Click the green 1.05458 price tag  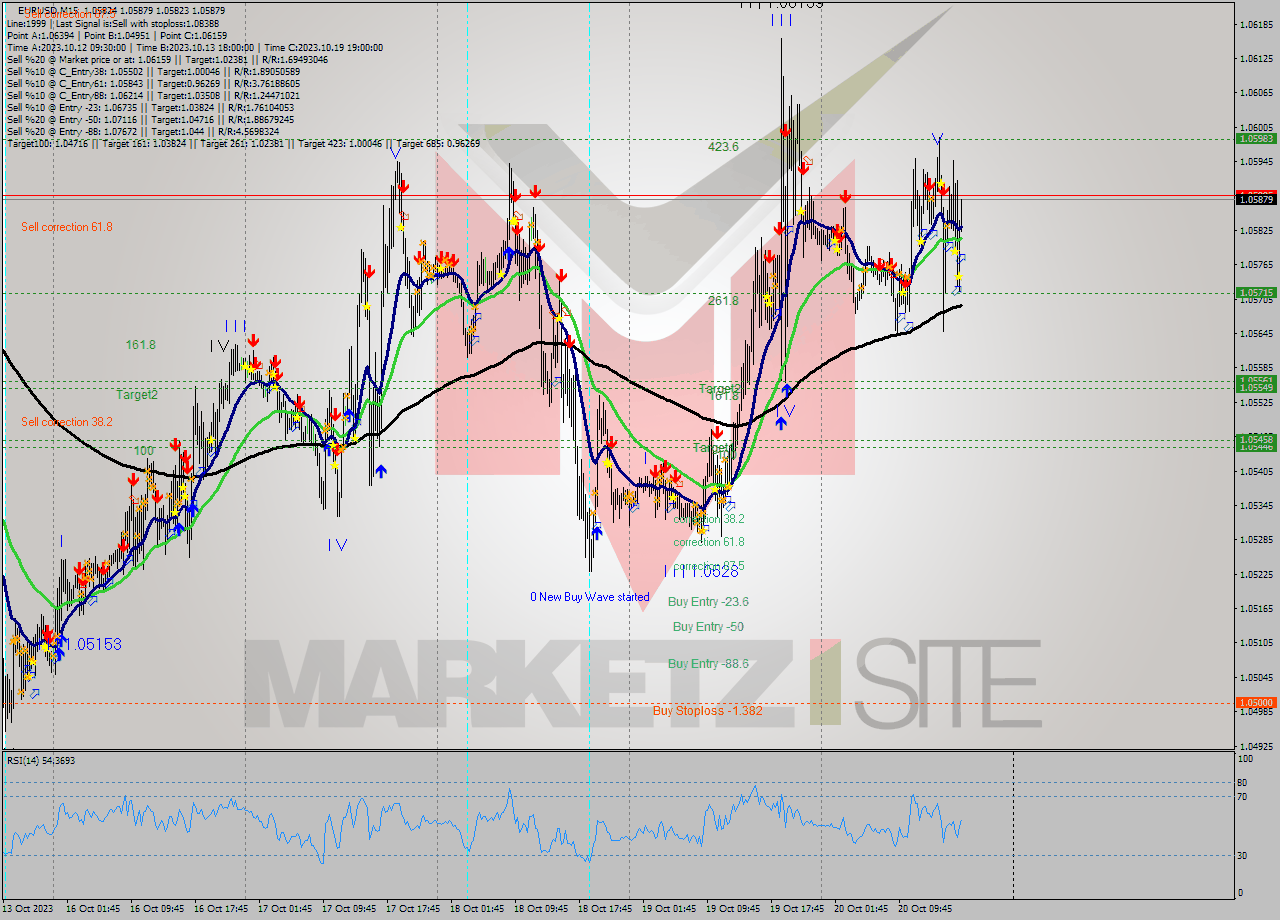[1256, 439]
